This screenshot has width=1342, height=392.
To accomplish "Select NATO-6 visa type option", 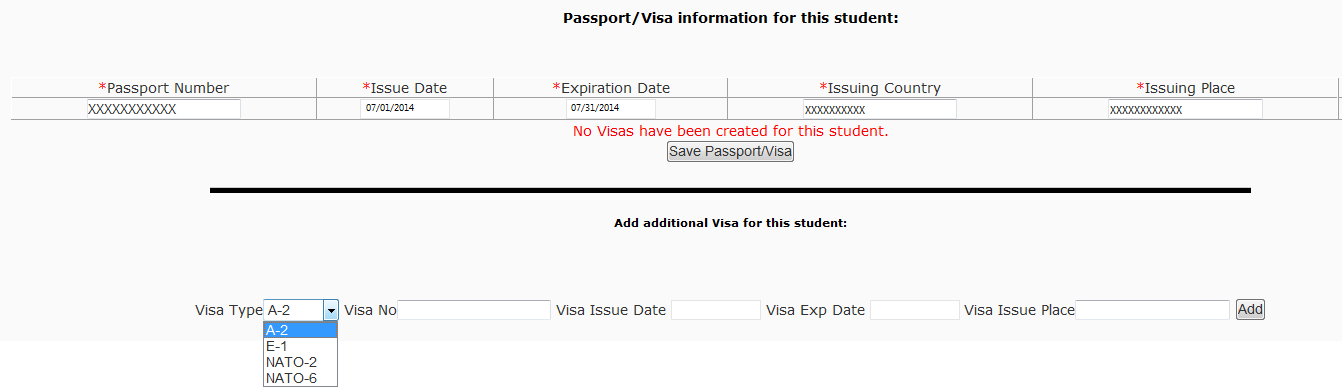I will (x=300, y=378).
